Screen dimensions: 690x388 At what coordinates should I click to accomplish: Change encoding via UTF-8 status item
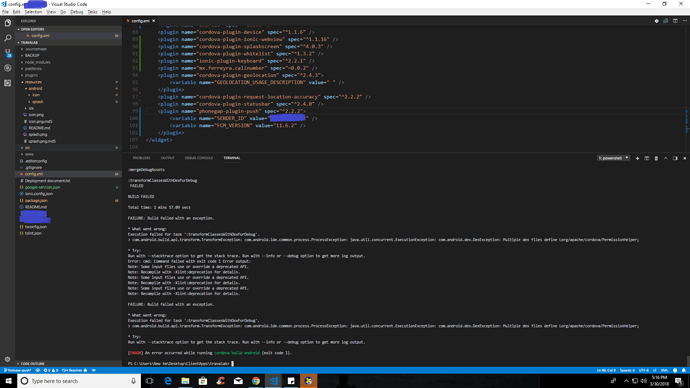pyautogui.click(x=643, y=370)
